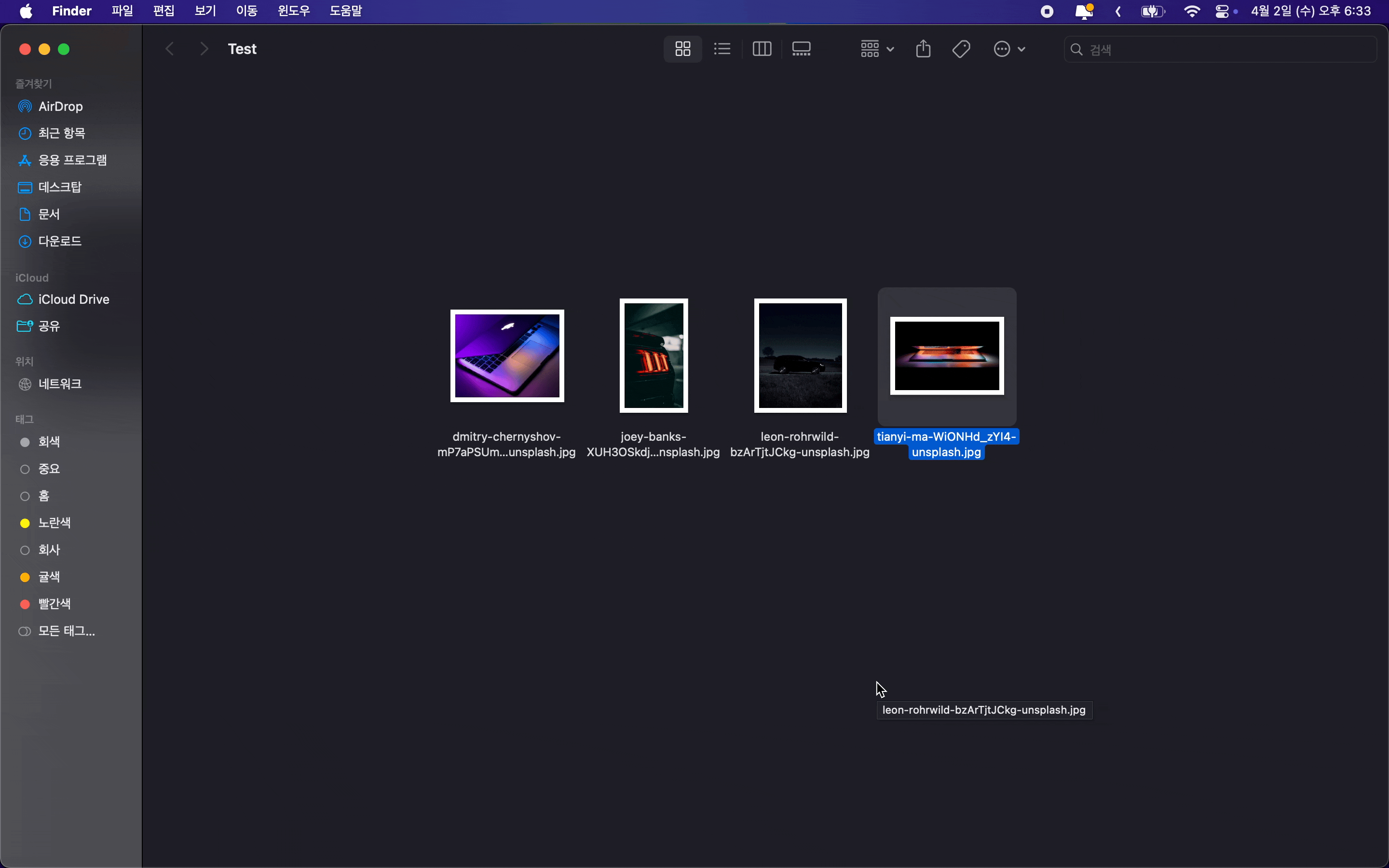Click the Share toolbar icon

[x=923, y=49]
